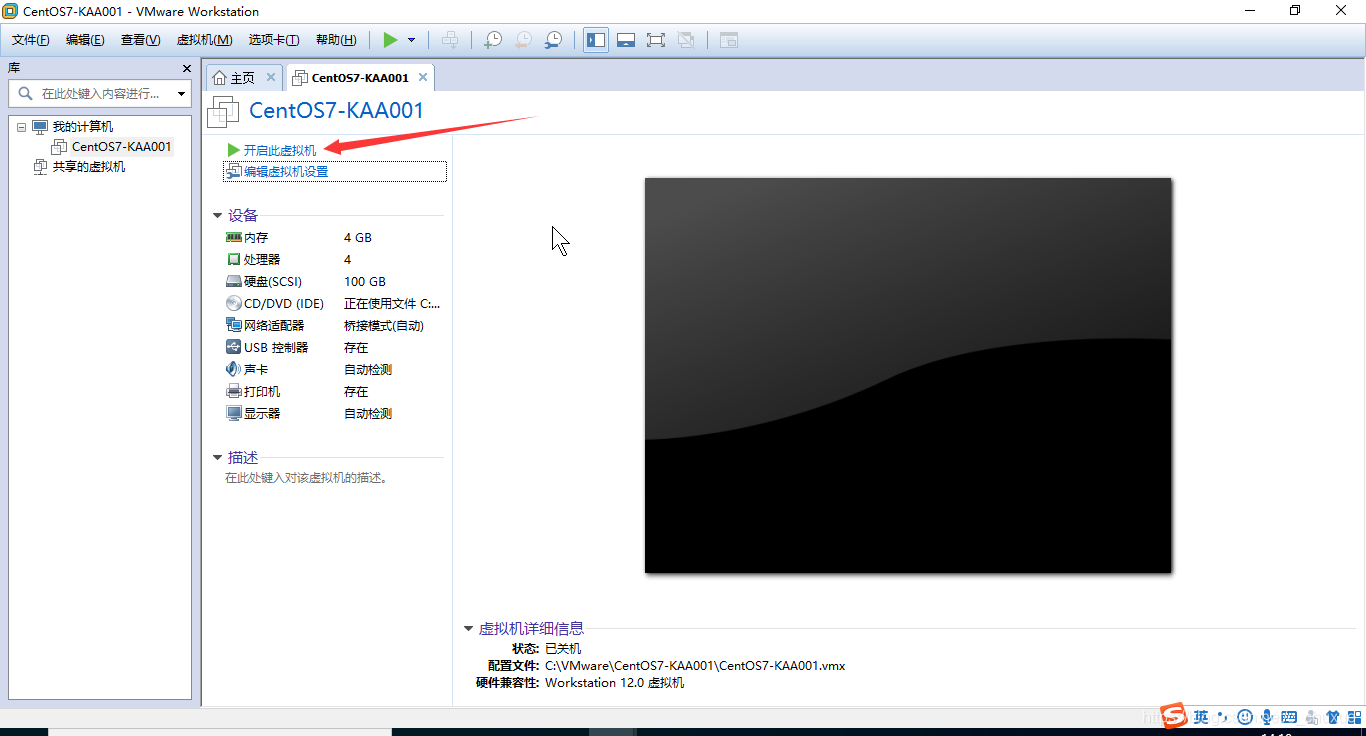This screenshot has height=736, width=1366.
Task: Click the library search input field
Action: [x=100, y=93]
